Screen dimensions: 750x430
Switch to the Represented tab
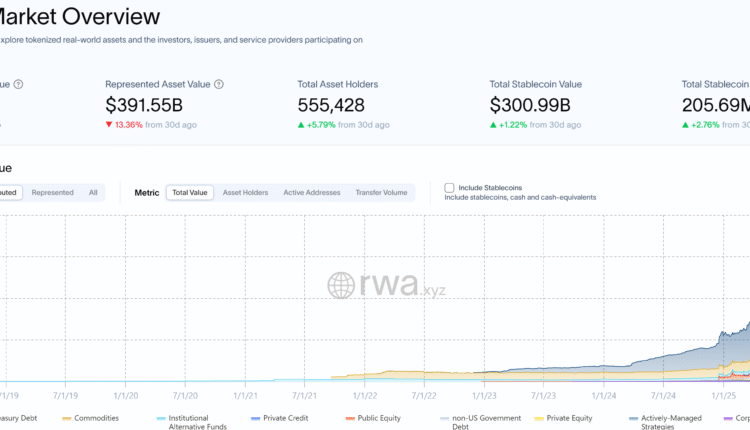(52, 192)
